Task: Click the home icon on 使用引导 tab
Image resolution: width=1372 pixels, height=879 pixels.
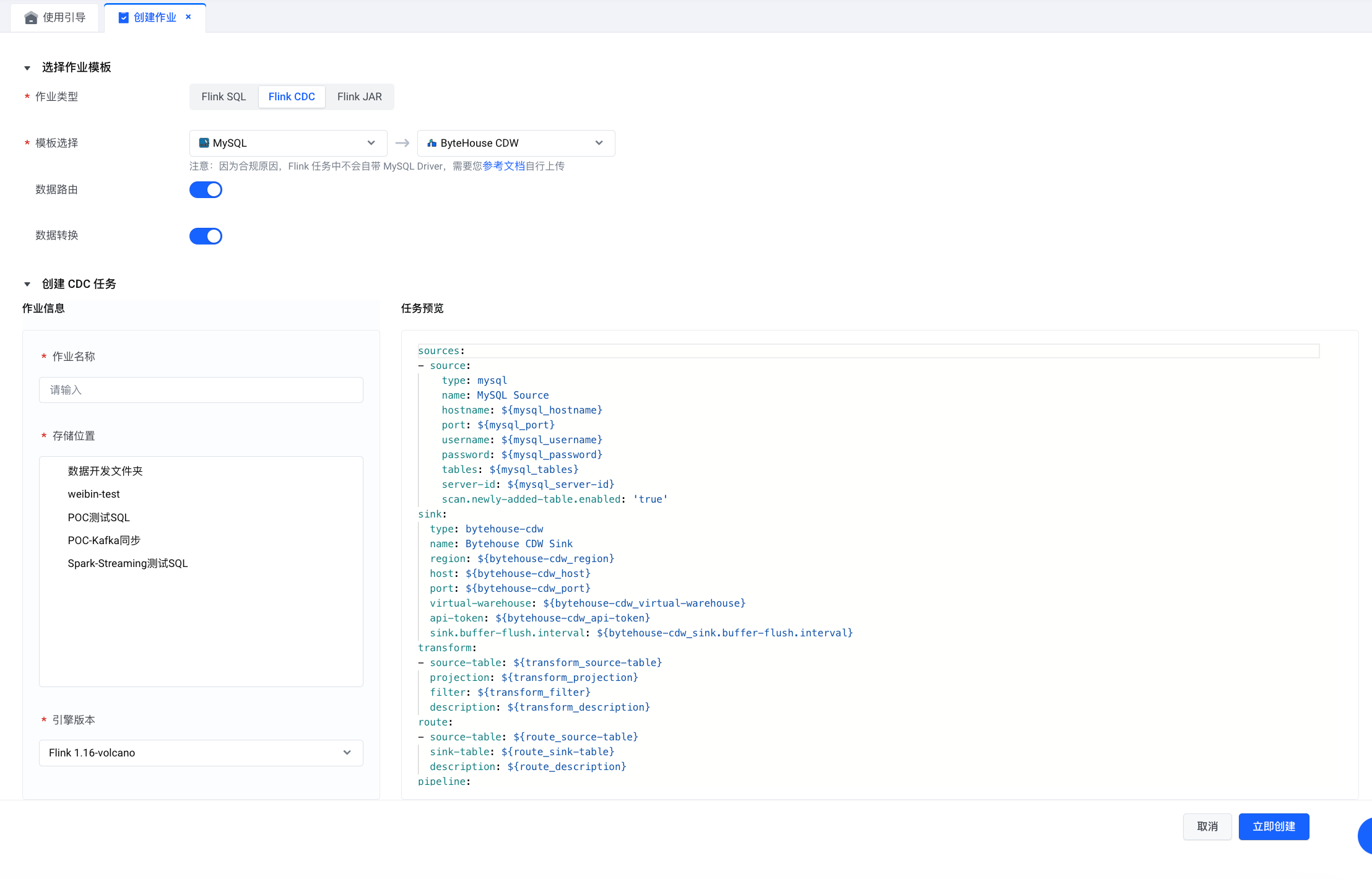Action: pos(31,18)
